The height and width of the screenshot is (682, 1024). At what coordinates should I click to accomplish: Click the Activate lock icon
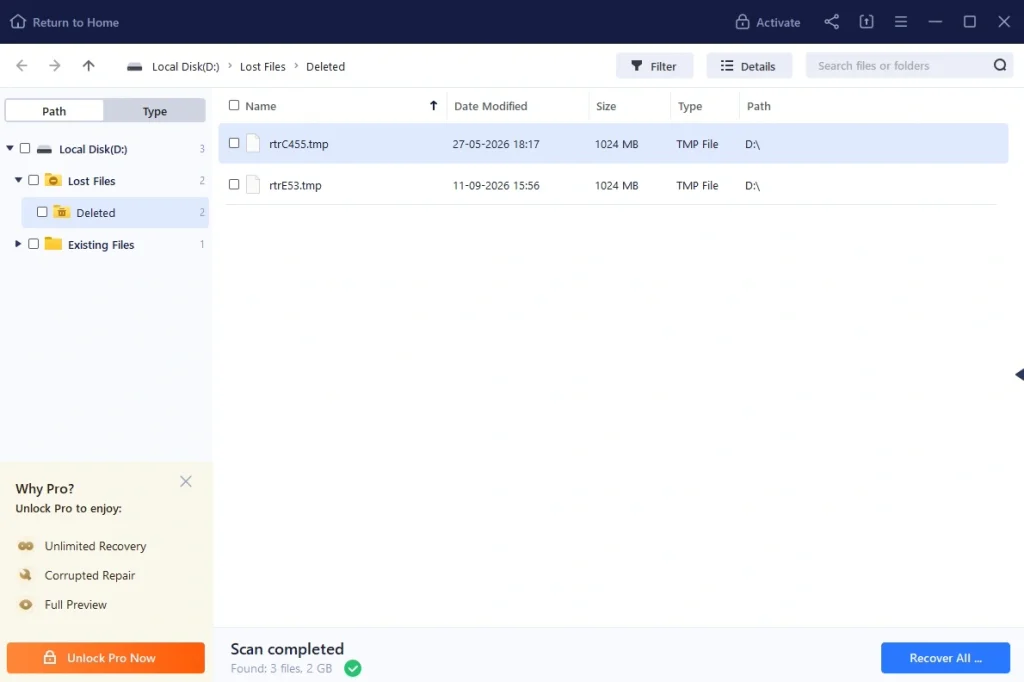(x=742, y=22)
